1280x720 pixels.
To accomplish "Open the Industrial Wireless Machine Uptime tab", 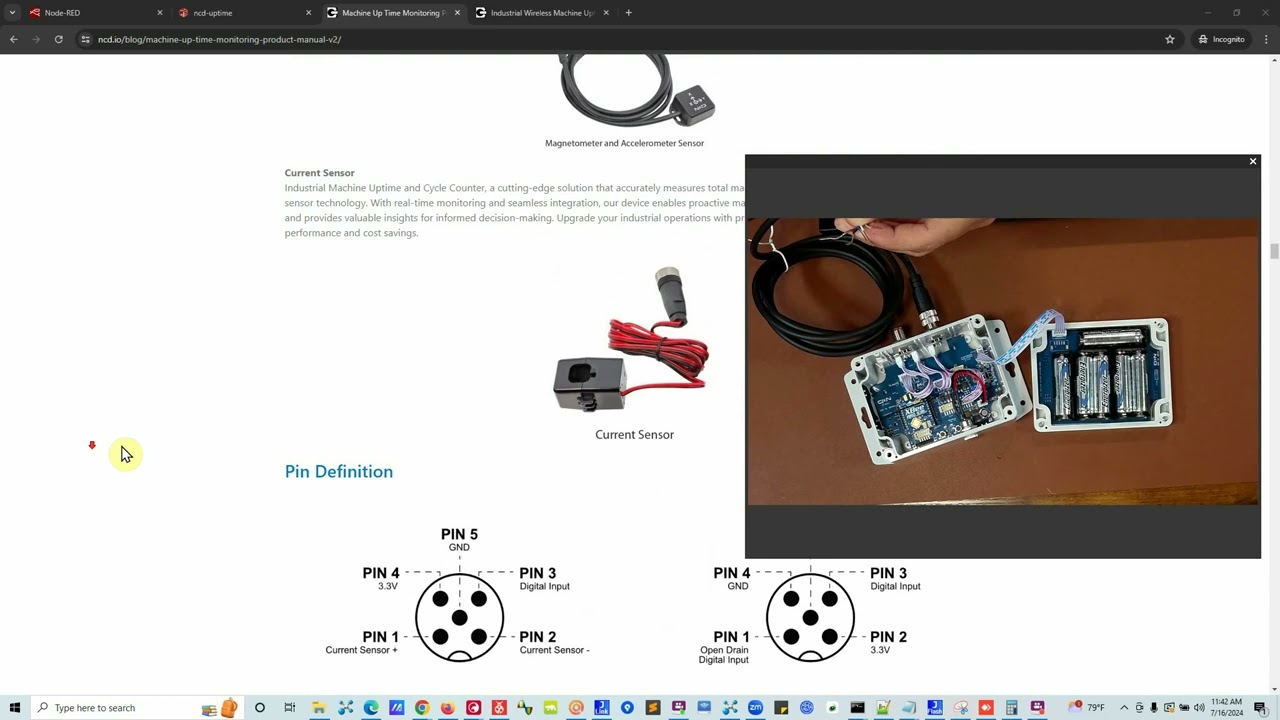I will [x=543, y=13].
